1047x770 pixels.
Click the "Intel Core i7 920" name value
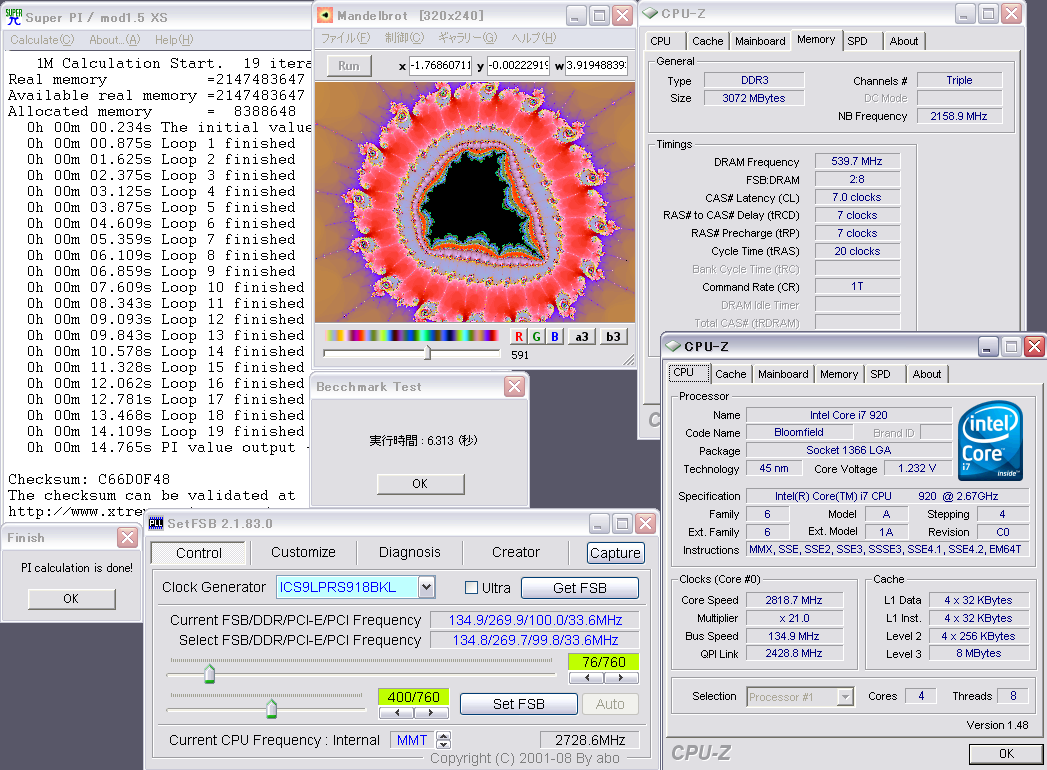click(x=849, y=415)
